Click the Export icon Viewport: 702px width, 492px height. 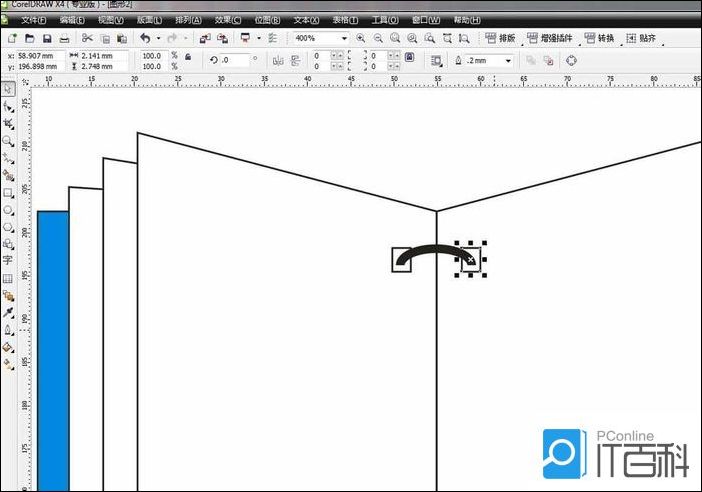(223, 39)
